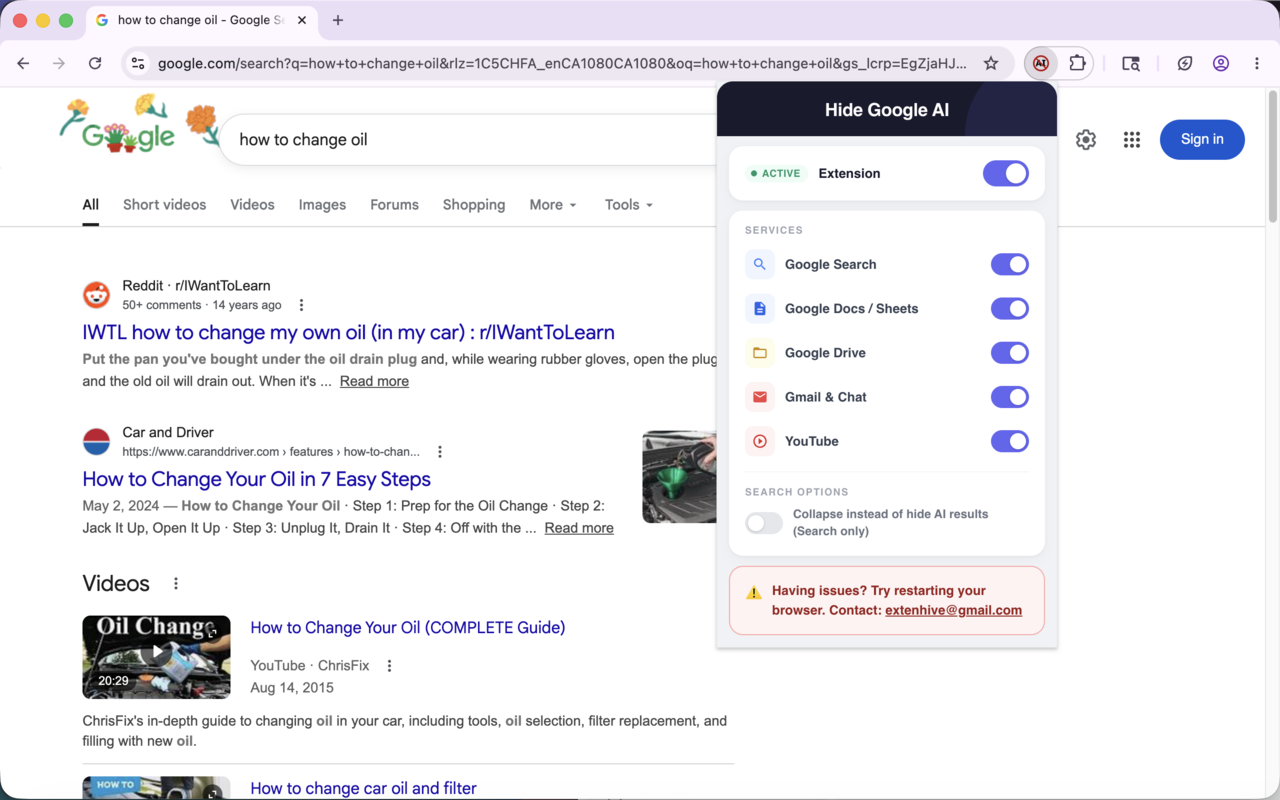Viewport: 1280px width, 800px height.
Task: Open How to Change Your Oil in 7 Easy Steps
Action: [x=256, y=480]
